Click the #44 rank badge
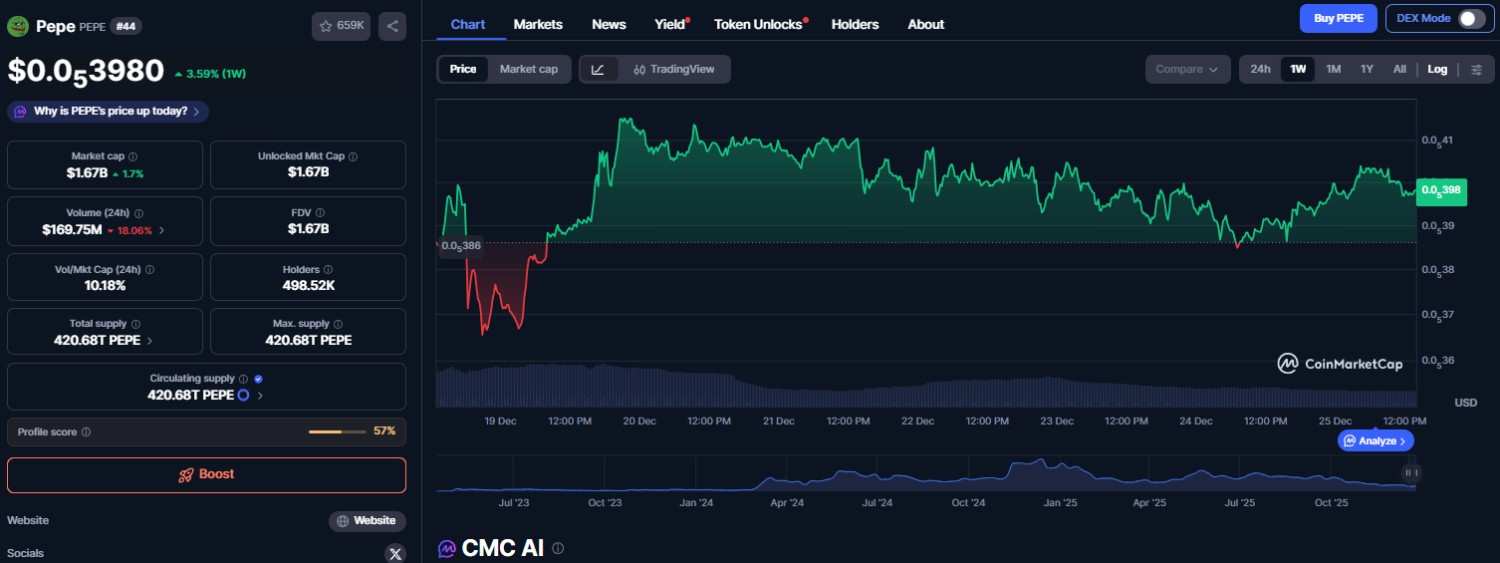 click(125, 26)
